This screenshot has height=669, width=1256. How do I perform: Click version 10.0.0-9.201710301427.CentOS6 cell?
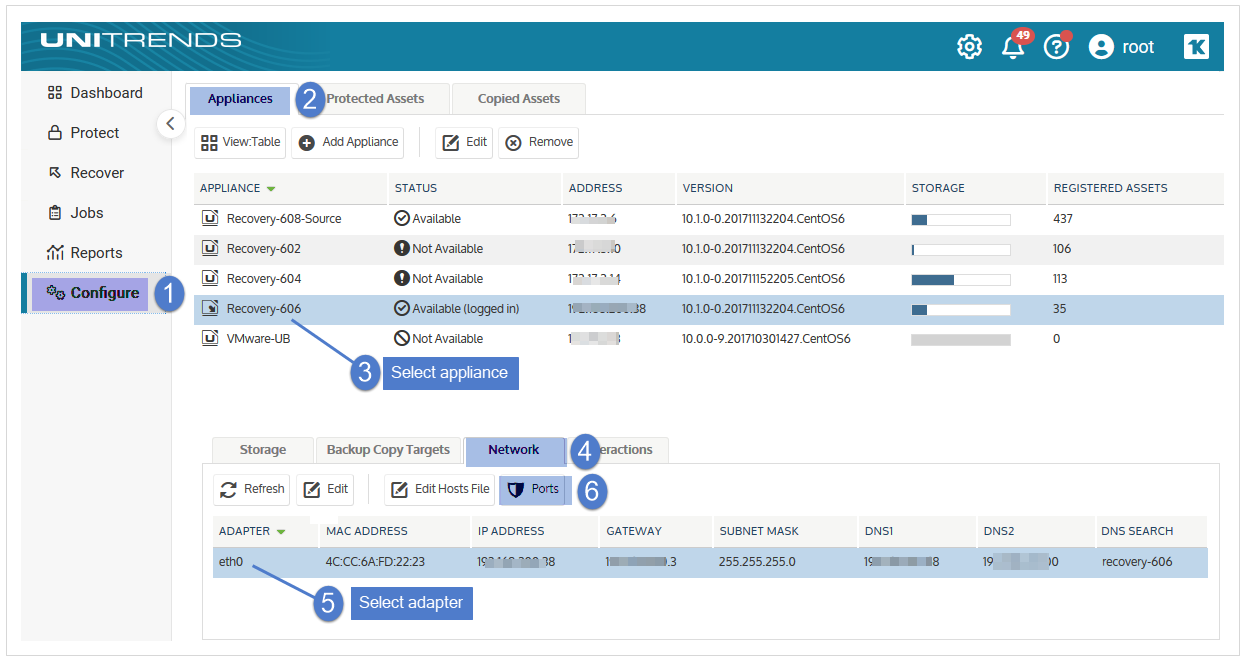(766, 339)
